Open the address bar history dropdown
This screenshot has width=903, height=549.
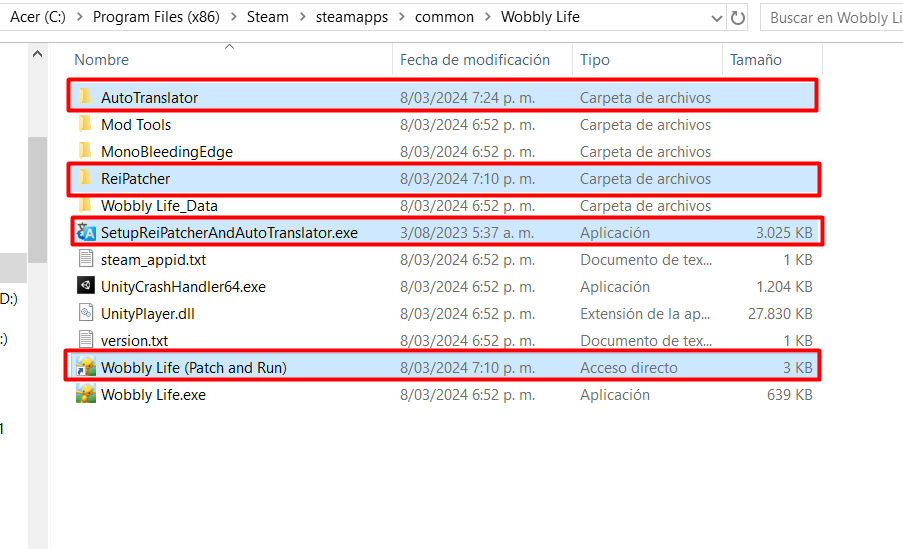[717, 18]
